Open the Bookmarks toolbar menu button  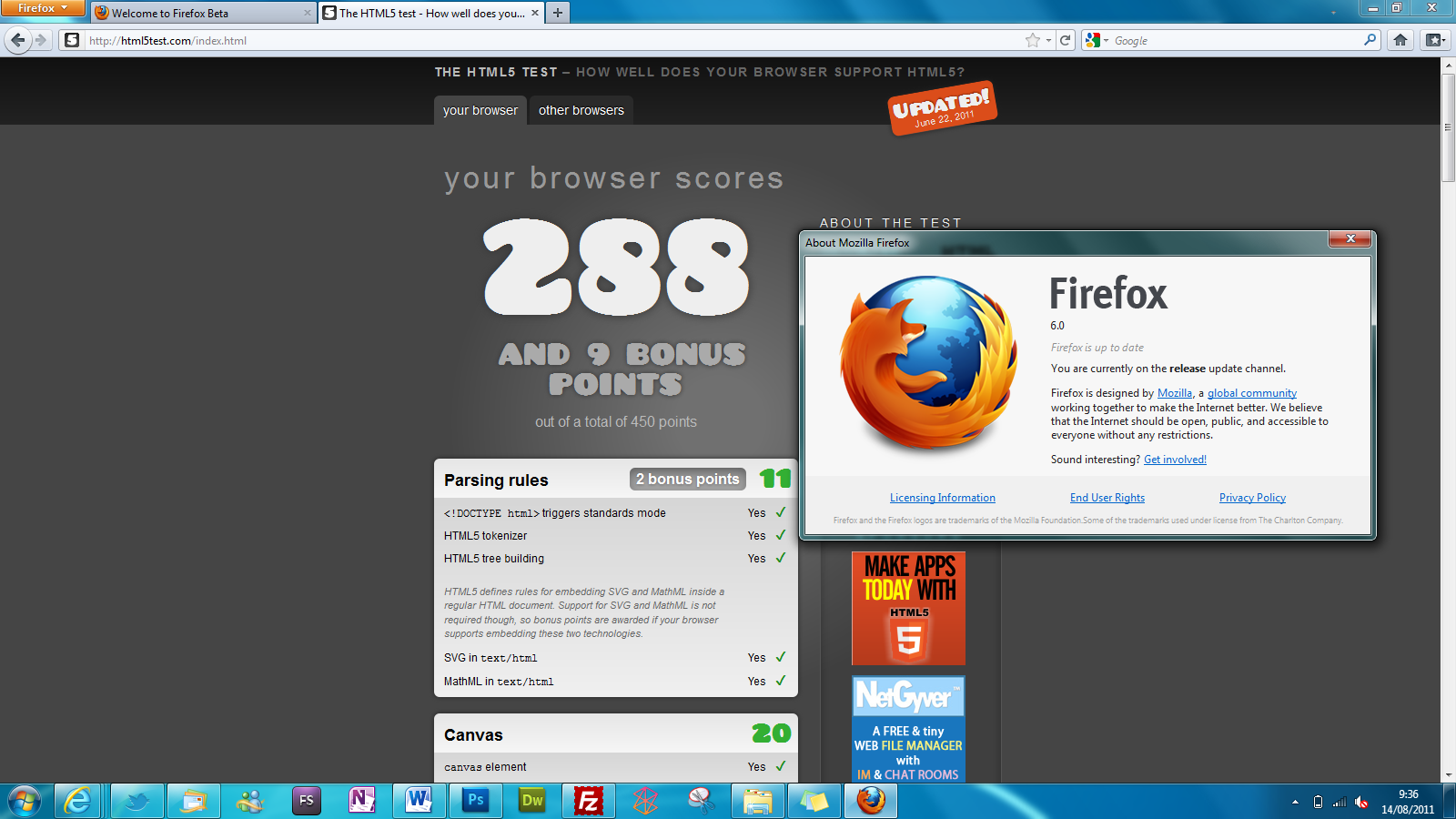1435,40
